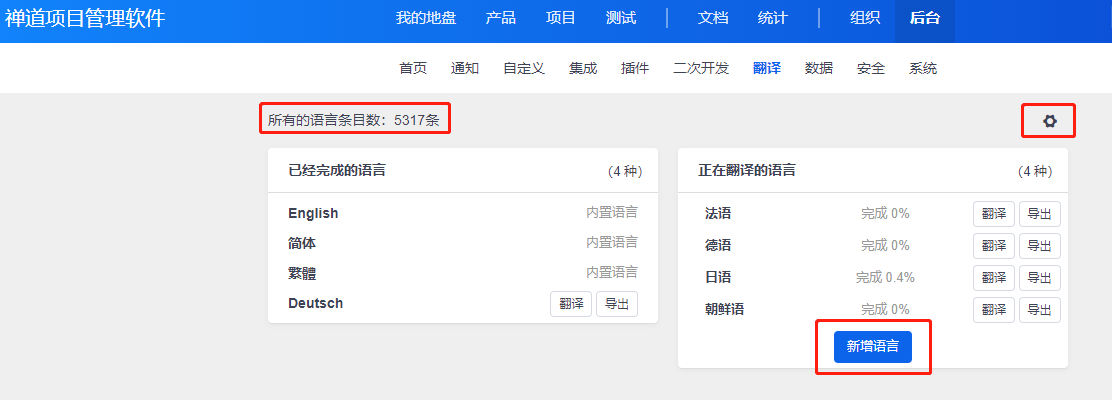The width and height of the screenshot is (1112, 400).
Task: Open 组织 in top navigation
Action: pyautogui.click(x=865, y=18)
